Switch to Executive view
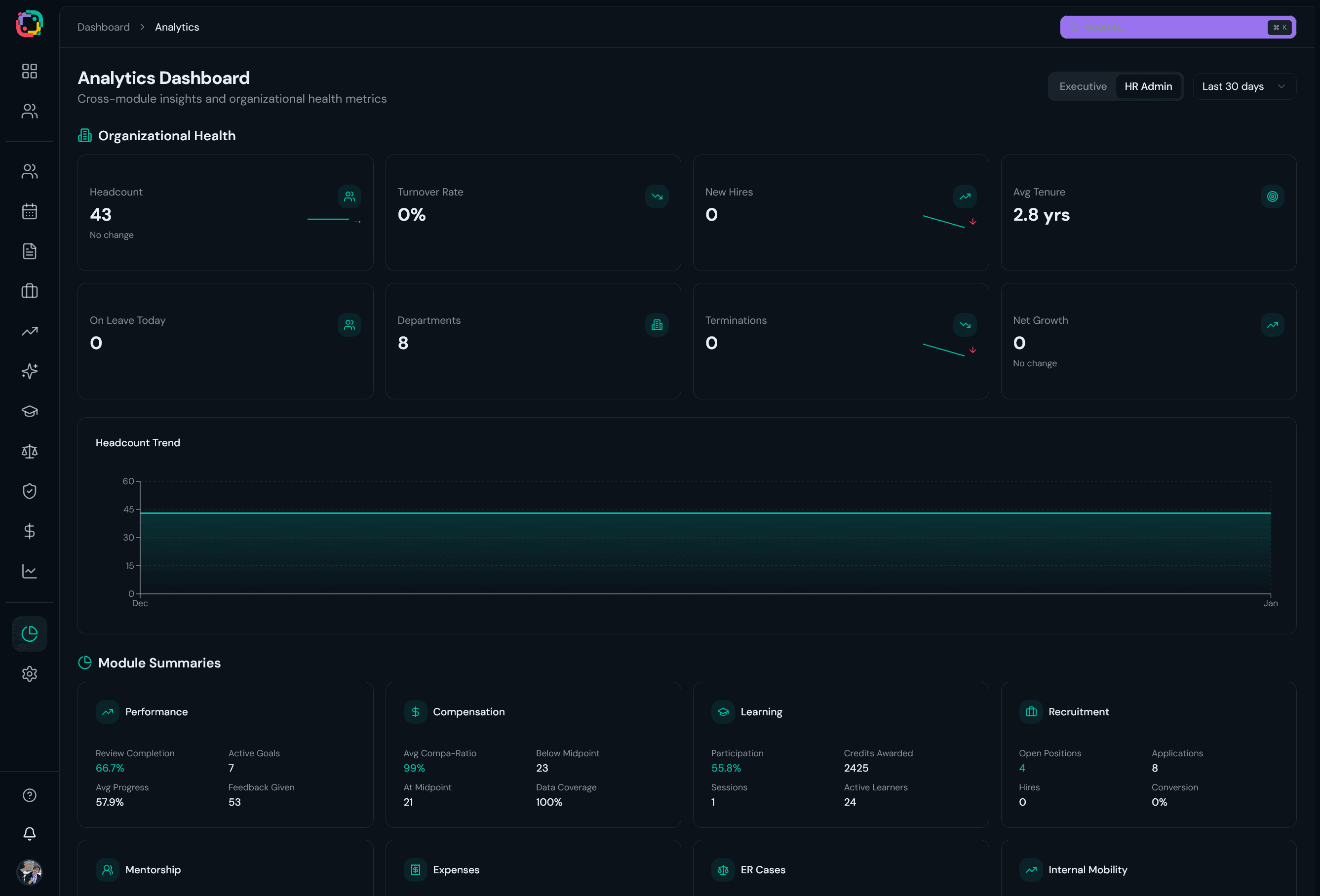The height and width of the screenshot is (896, 1320). 1083,86
